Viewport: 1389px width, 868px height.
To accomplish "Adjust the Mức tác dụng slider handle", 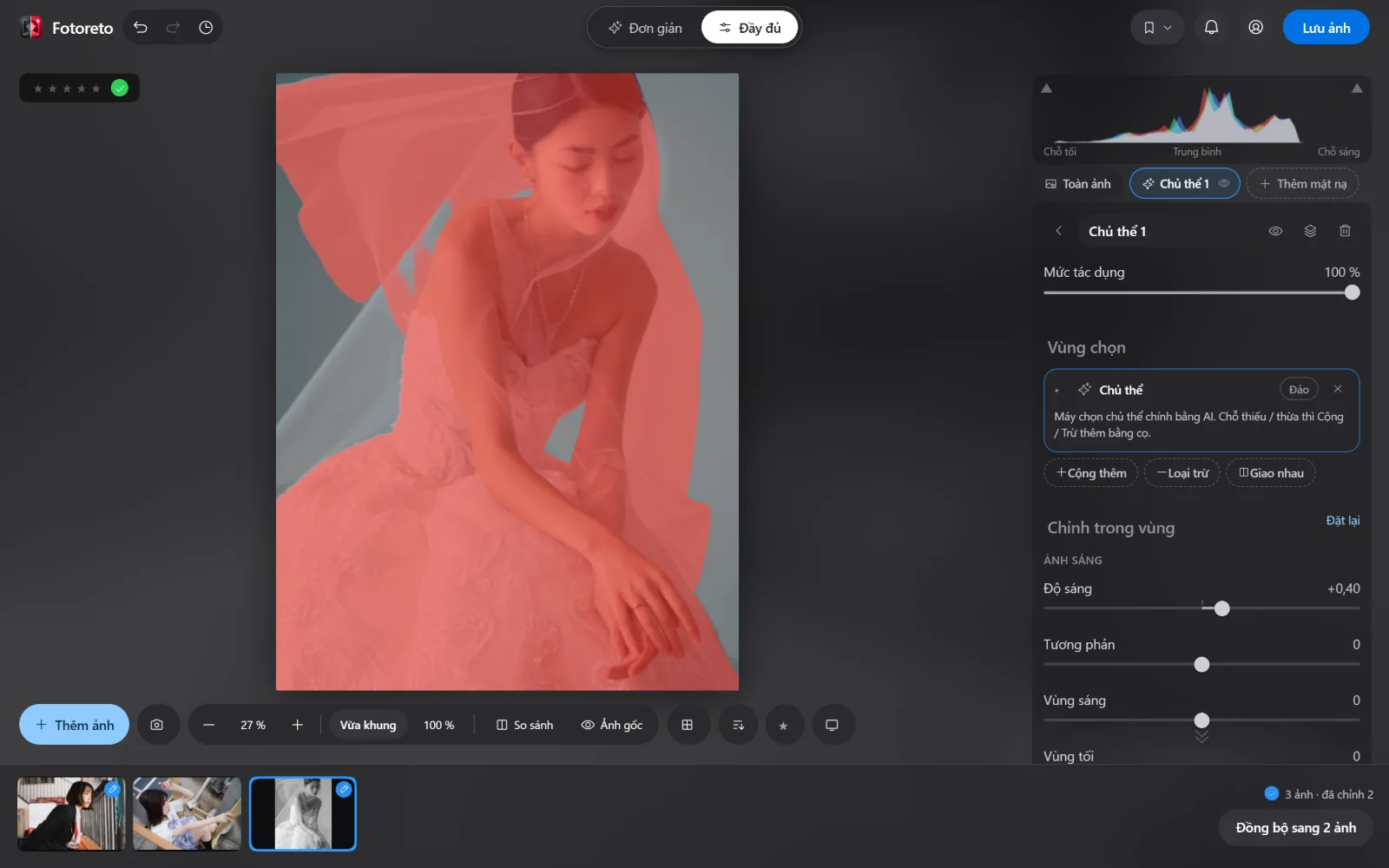I will [x=1352, y=293].
